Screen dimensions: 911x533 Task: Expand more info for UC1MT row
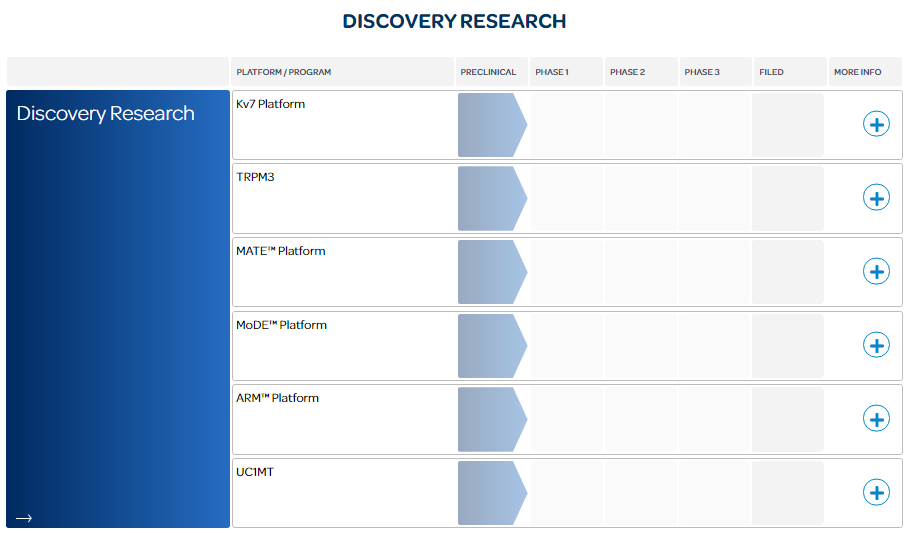pos(876,492)
